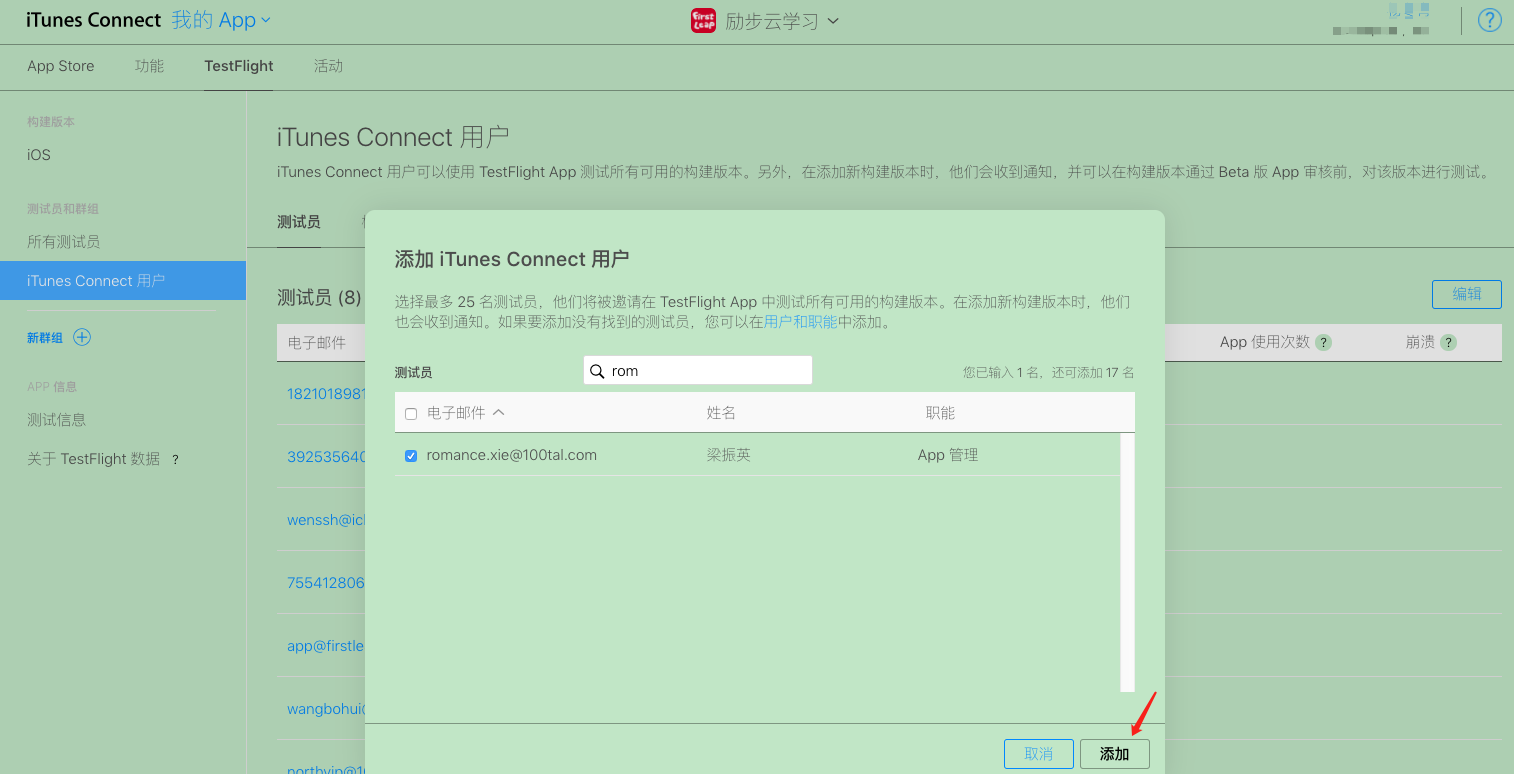Click the help icon next to App 使用次数

coord(1323,341)
